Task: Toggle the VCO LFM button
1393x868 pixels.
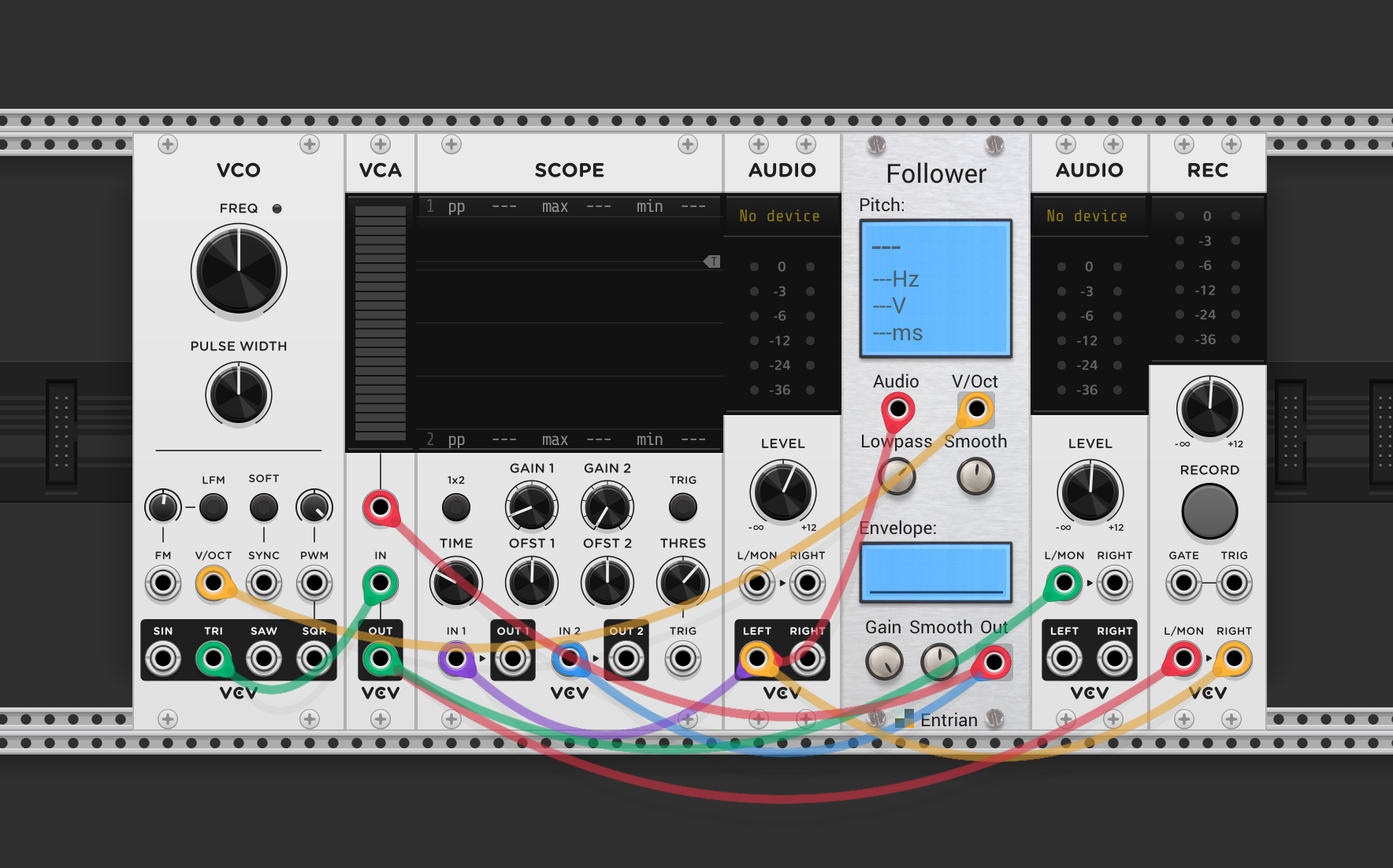Action: (x=214, y=507)
